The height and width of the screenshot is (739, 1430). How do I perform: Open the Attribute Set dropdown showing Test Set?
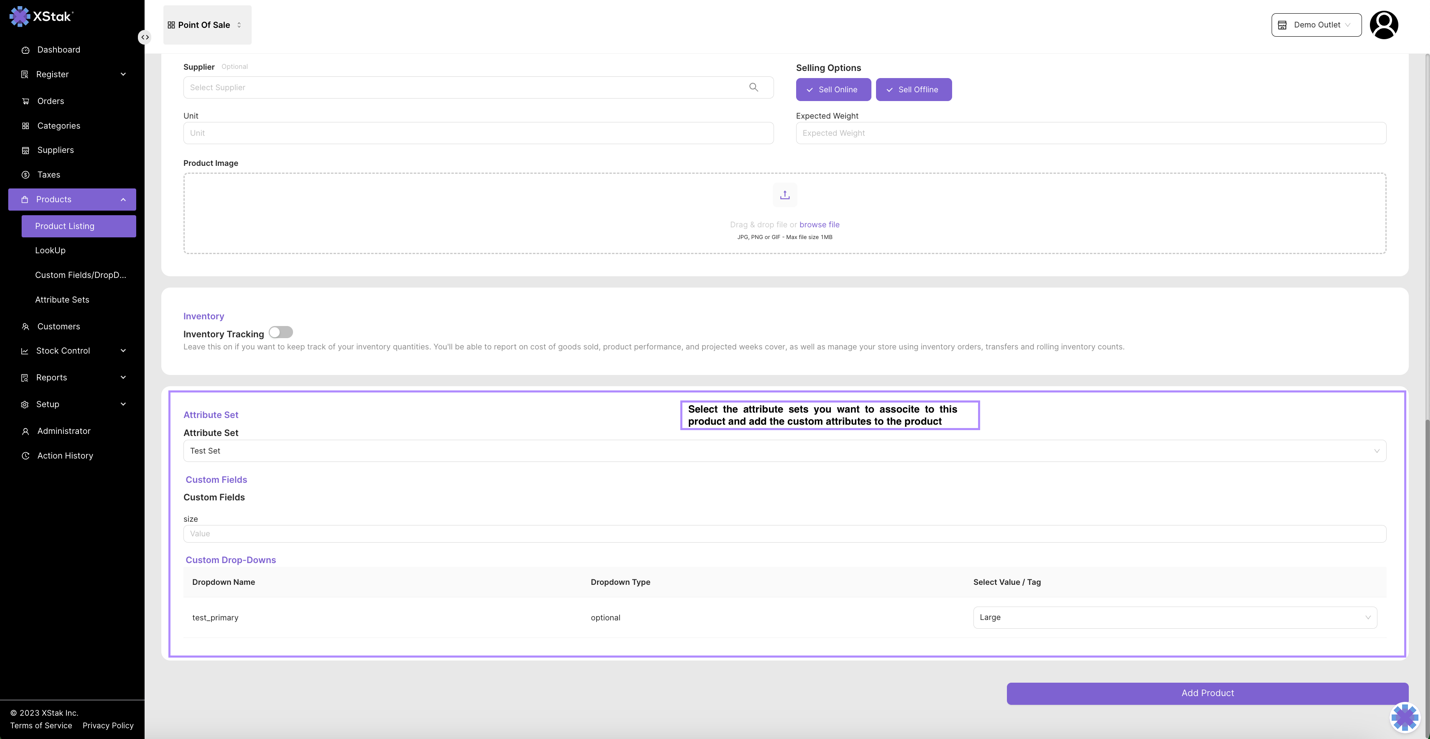coord(784,451)
